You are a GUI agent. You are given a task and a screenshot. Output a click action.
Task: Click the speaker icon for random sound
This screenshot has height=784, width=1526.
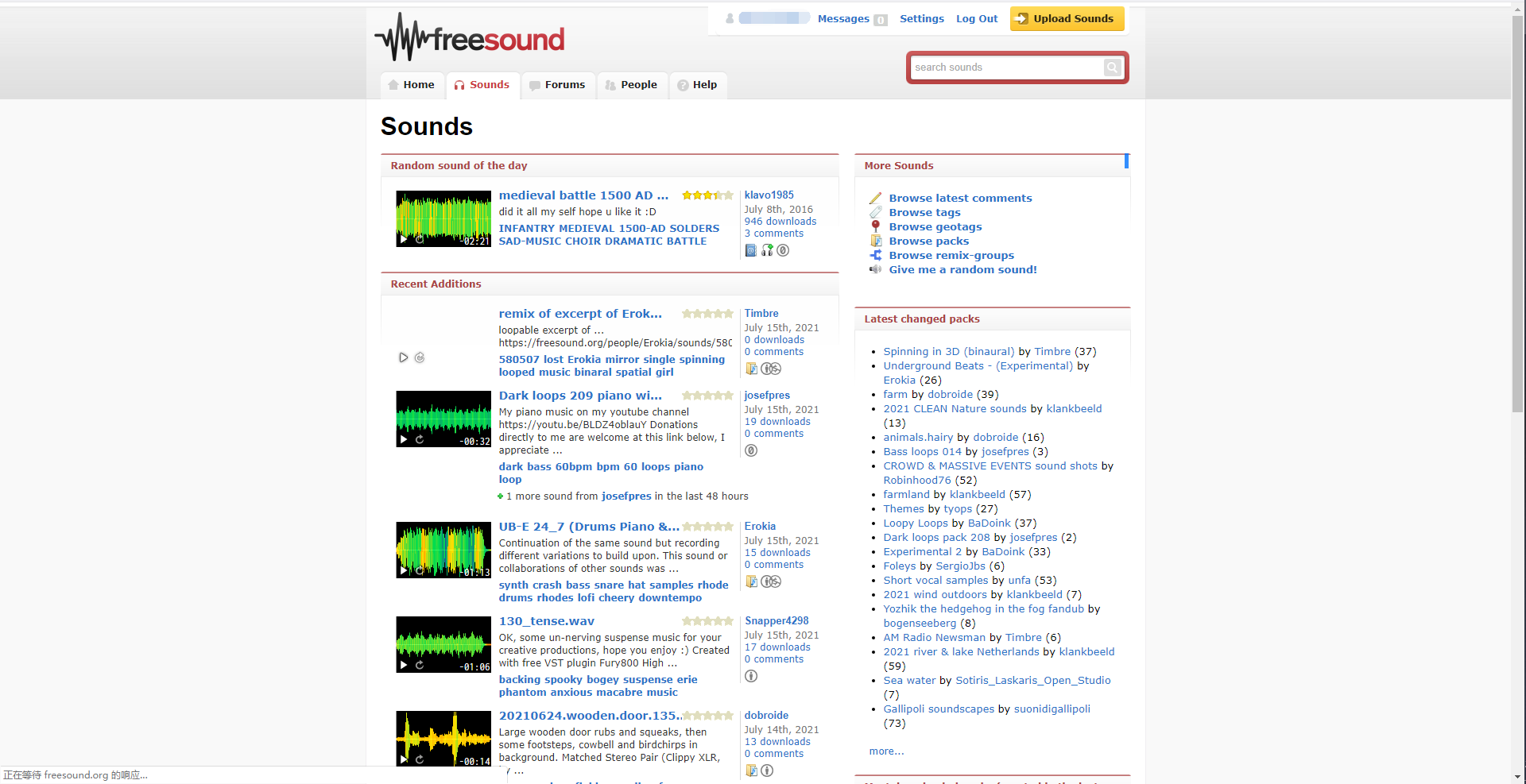(875, 269)
